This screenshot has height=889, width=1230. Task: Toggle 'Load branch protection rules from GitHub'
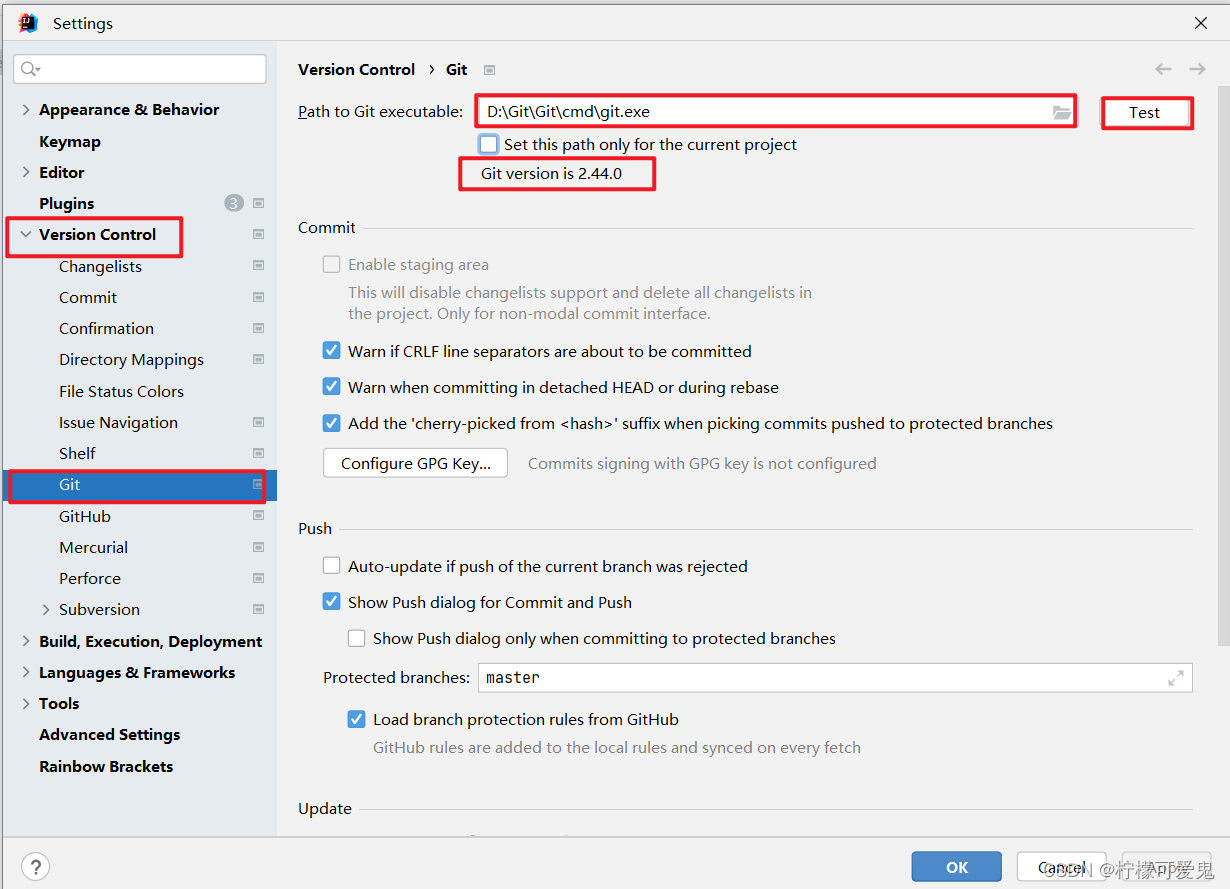(x=357, y=719)
